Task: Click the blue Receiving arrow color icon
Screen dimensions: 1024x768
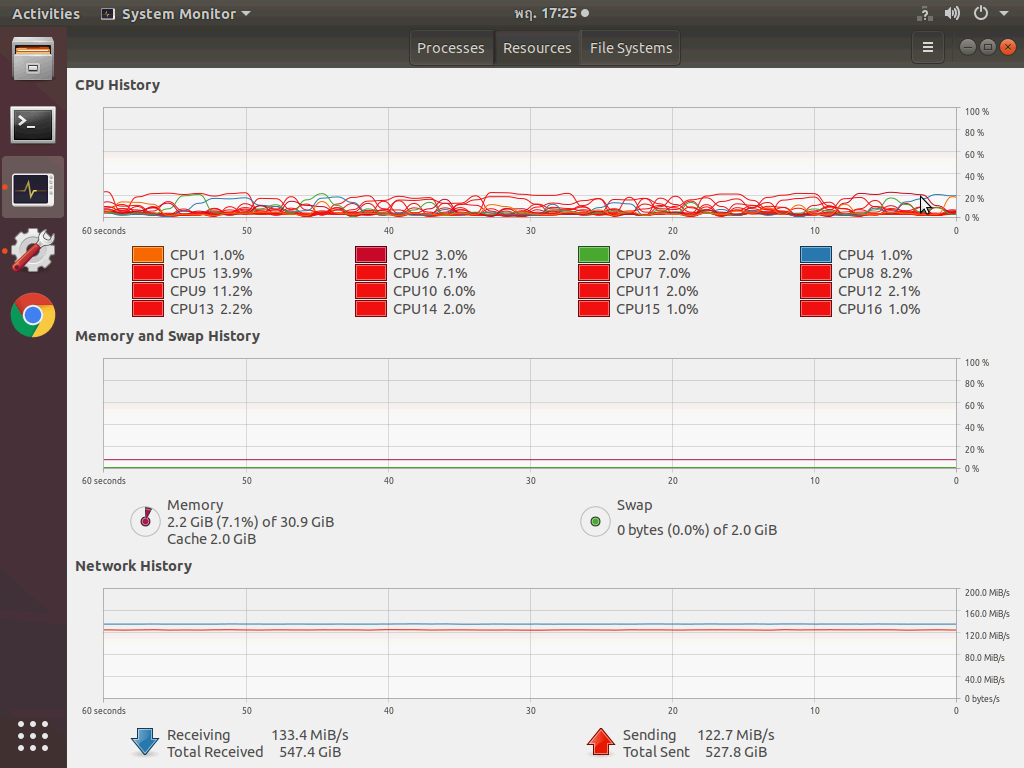Action: [145, 743]
